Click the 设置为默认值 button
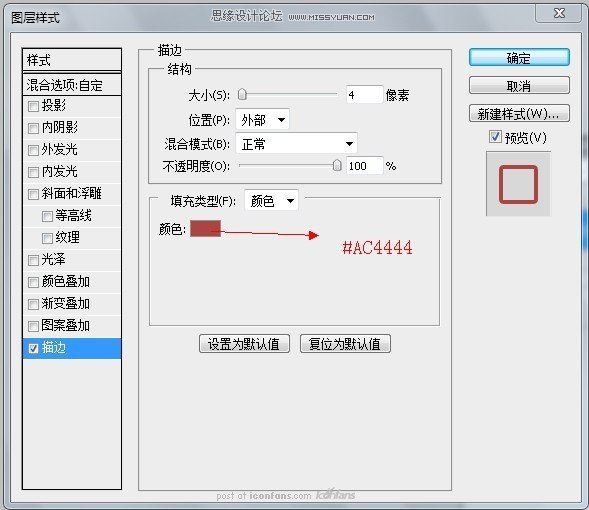 pyautogui.click(x=244, y=344)
